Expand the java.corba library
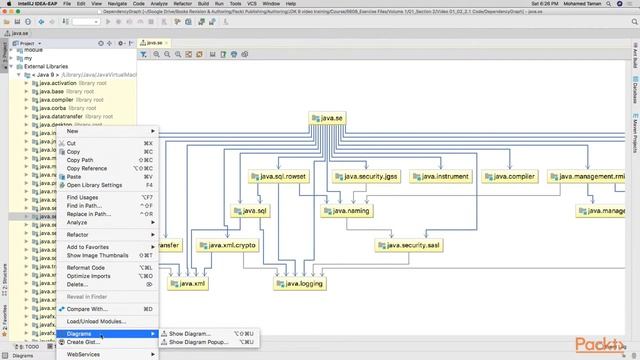The image size is (640, 360). point(27,108)
